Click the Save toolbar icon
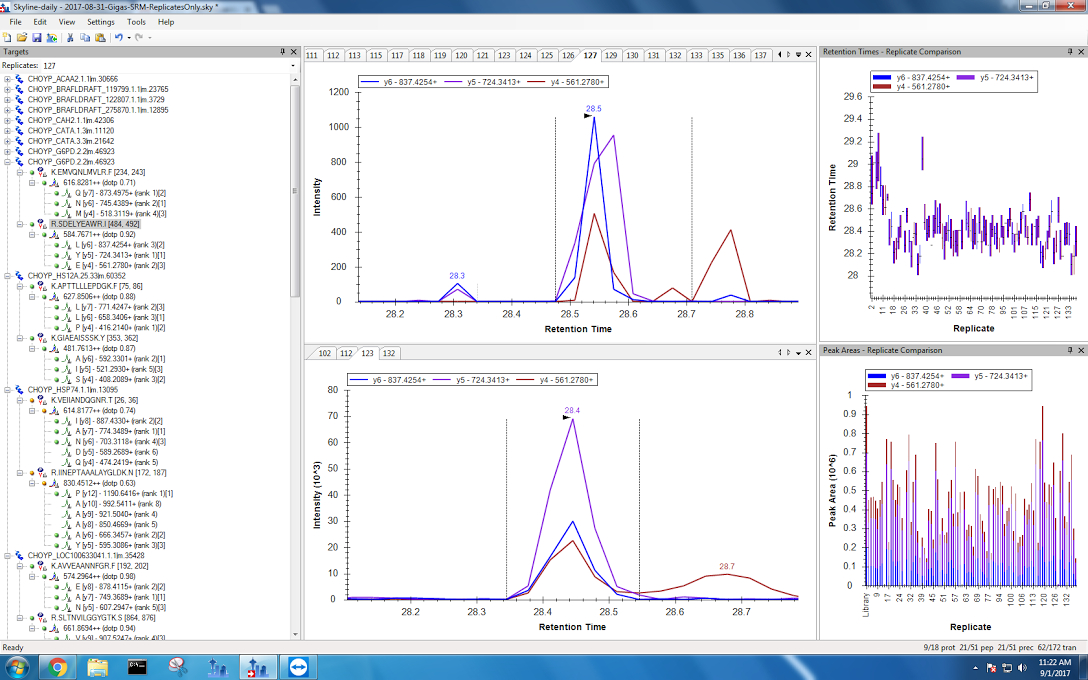Viewport: 1088px width, 680px height. 36,37
